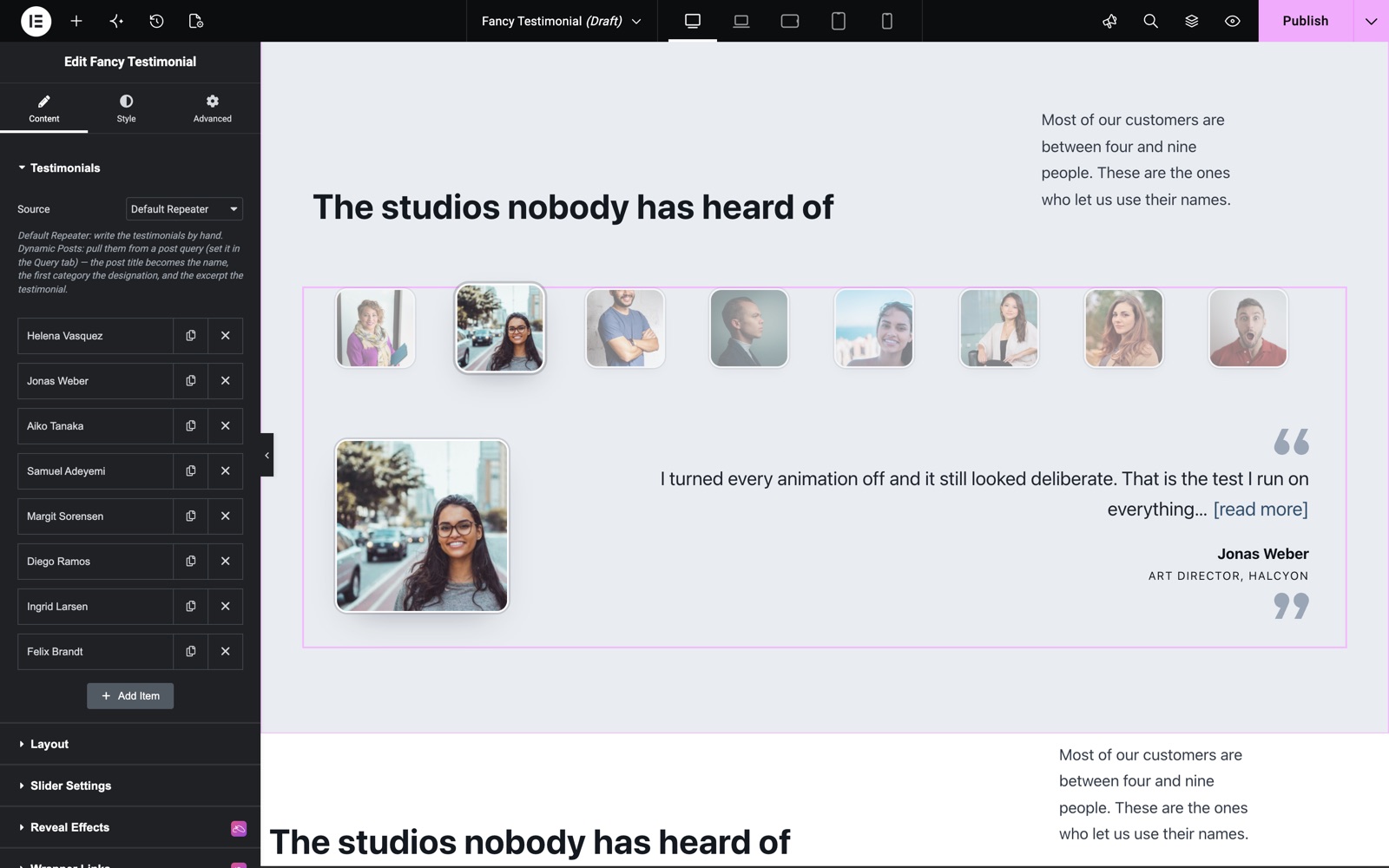Click the read more link
Viewport: 1389px width, 868px height.
coord(1261,510)
